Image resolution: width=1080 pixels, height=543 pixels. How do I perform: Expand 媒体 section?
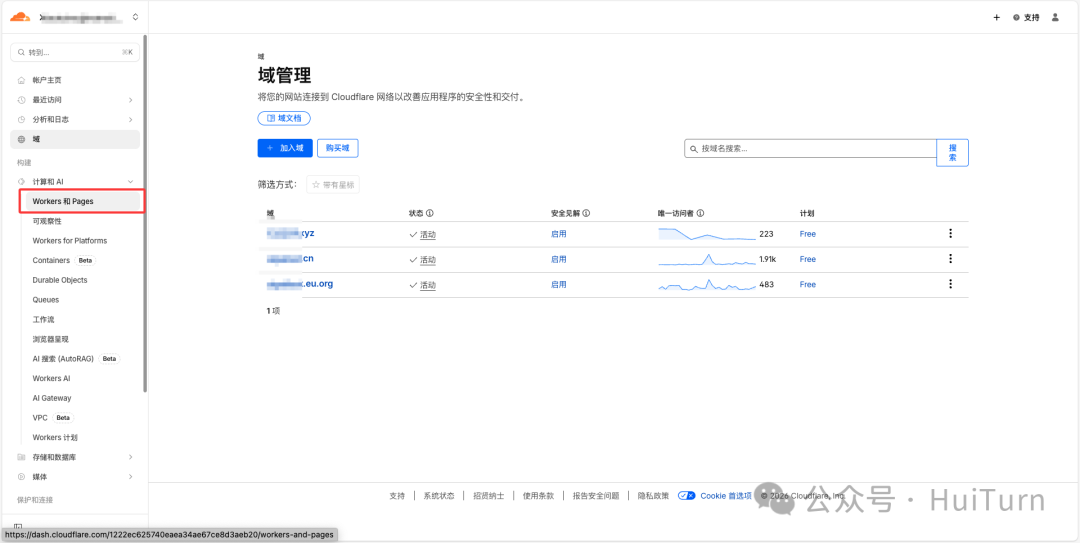75,477
